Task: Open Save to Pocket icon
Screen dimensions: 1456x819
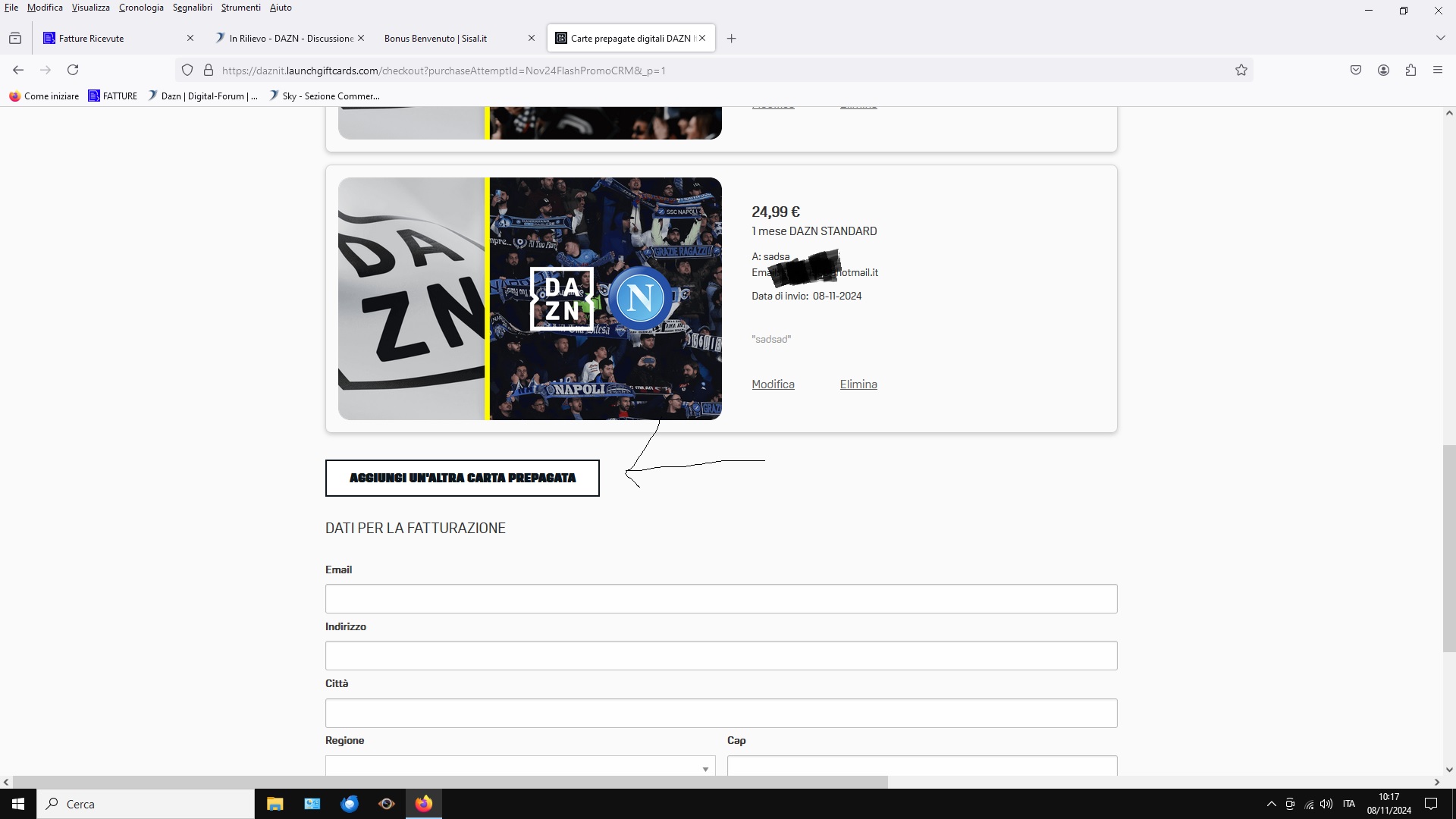Action: pyautogui.click(x=1356, y=71)
